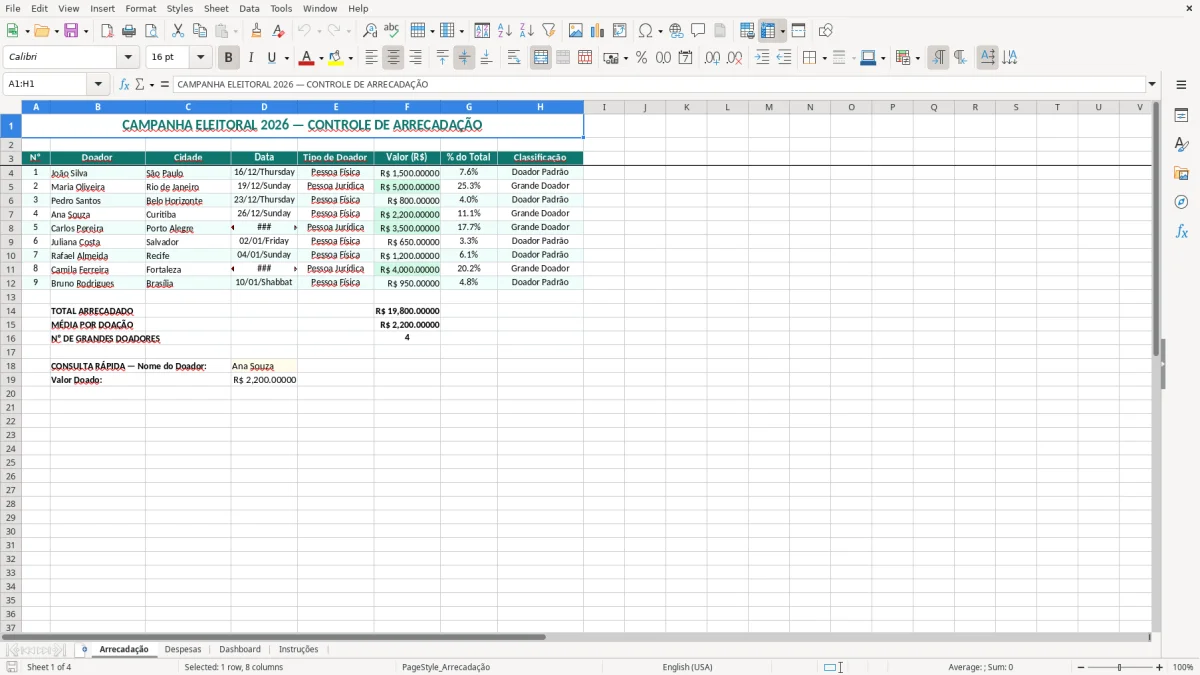
Task: Open the background color dropdown arrow
Action: (349, 58)
